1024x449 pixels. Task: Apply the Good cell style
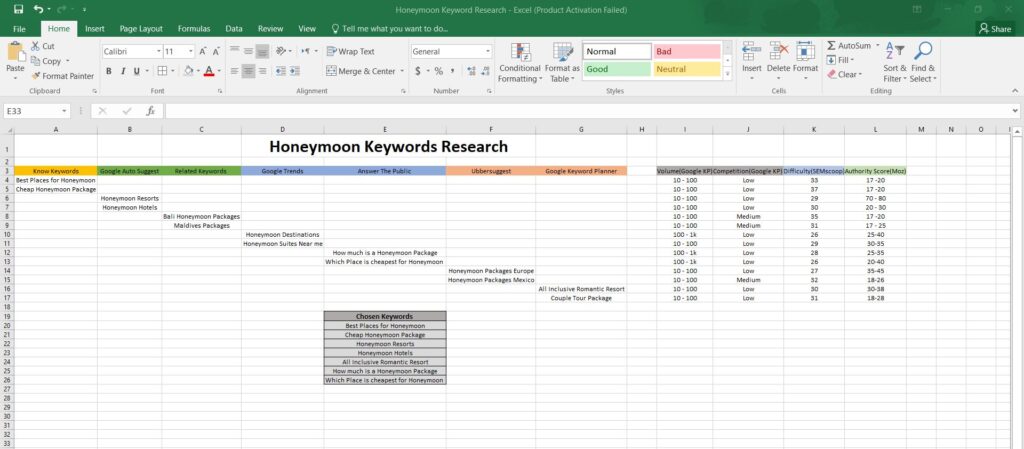click(x=617, y=69)
